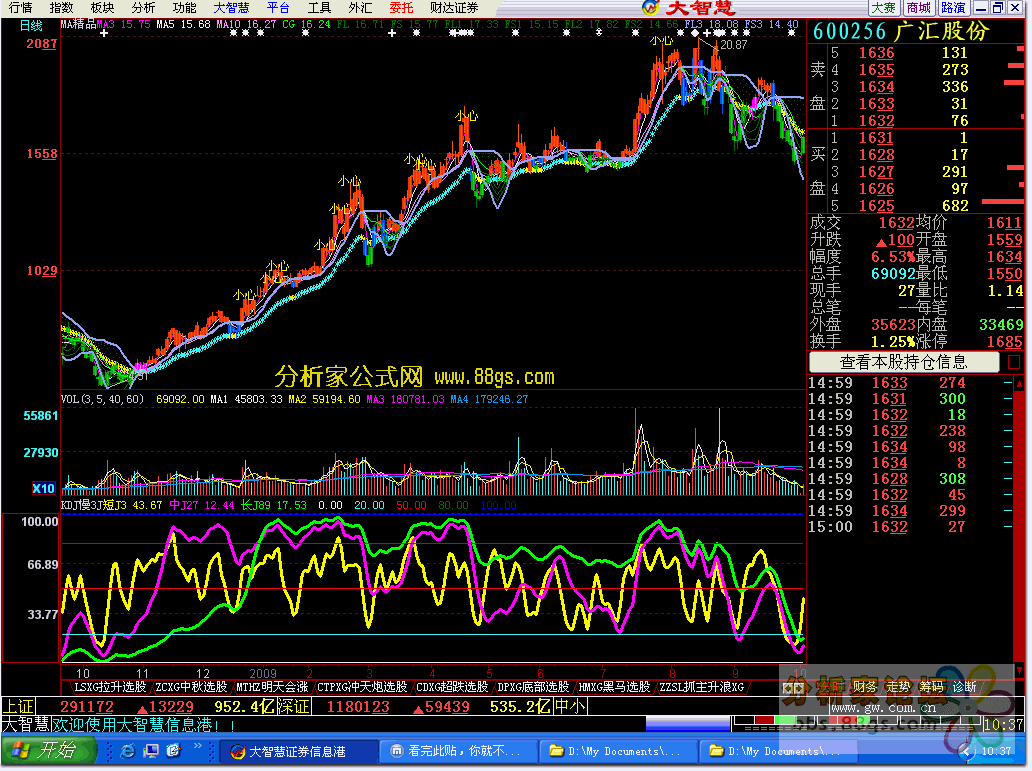Screen dimensions: 1032x771
Task: Open the 板块 menu
Action: pos(102,8)
